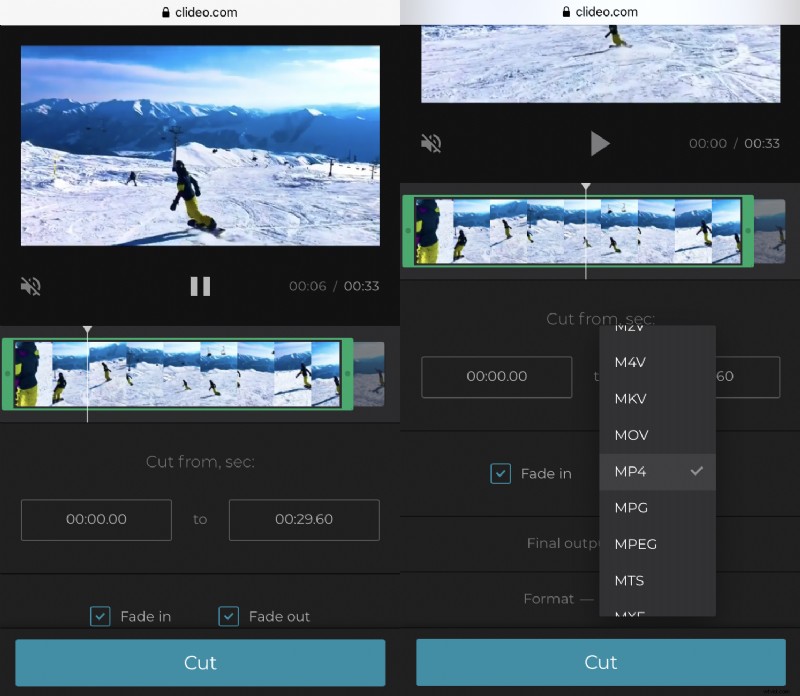Viewport: 800px width, 696px height.
Task: Disable the Fade out checkbox
Action: click(x=229, y=617)
